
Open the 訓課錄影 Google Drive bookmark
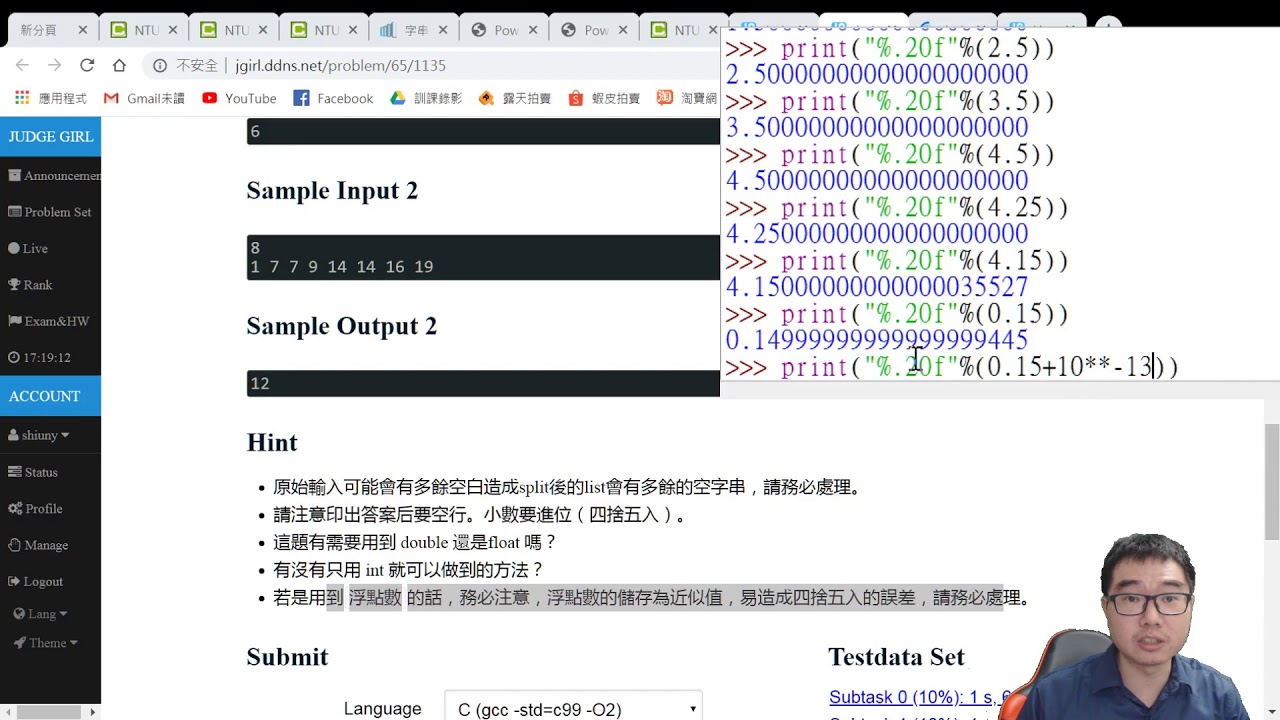[x=426, y=98]
